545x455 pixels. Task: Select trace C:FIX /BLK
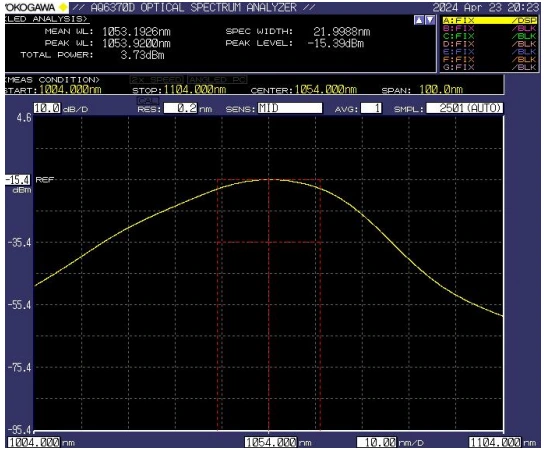coord(490,36)
